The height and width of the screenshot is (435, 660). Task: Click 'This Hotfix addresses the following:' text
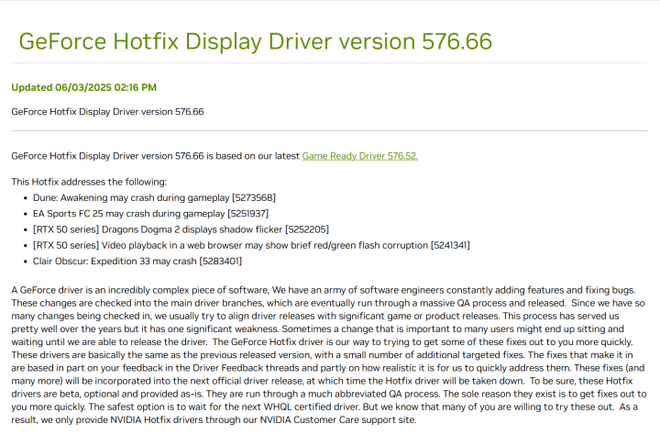click(x=89, y=182)
